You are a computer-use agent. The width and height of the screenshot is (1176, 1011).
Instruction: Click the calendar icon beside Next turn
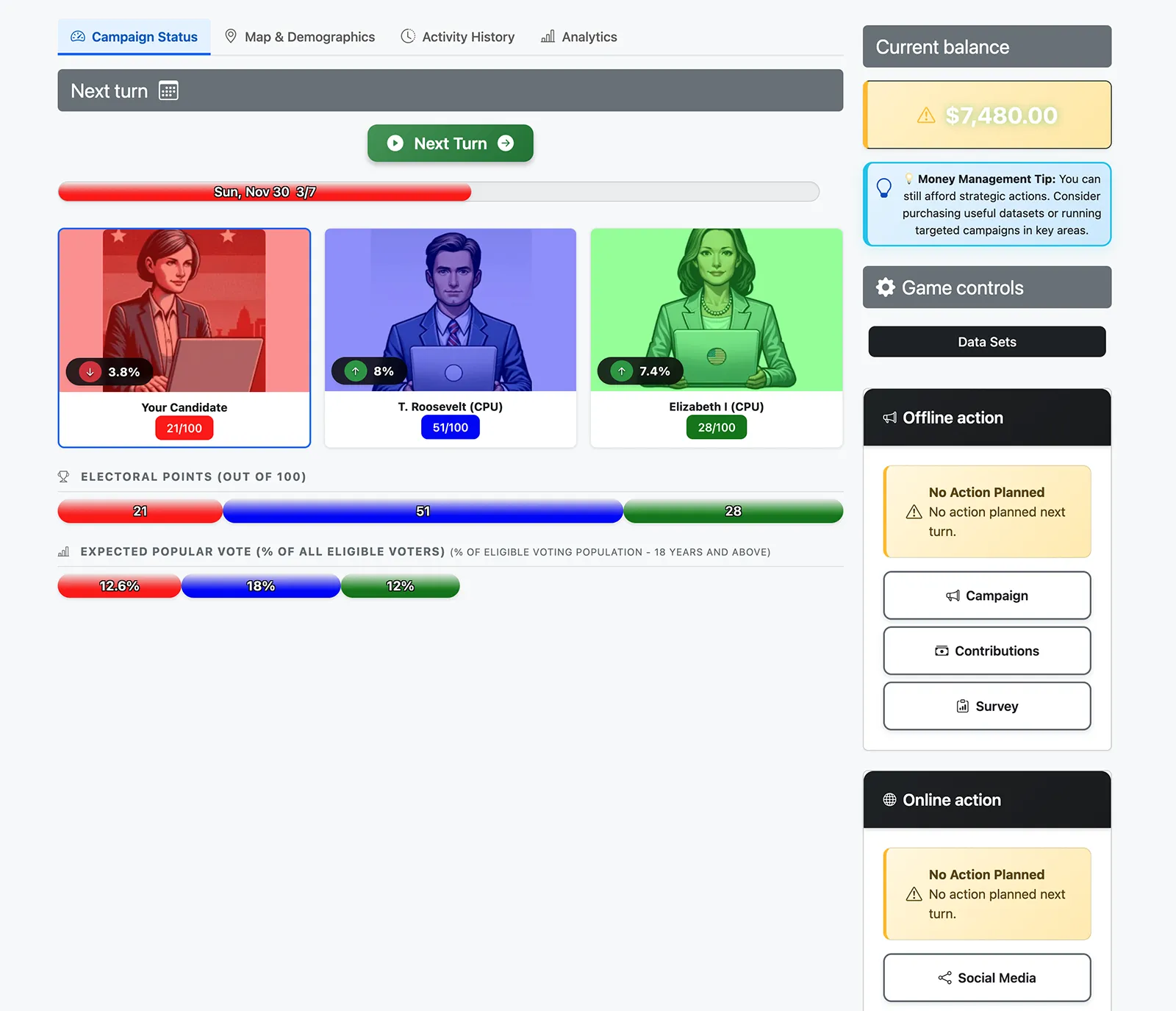168,91
